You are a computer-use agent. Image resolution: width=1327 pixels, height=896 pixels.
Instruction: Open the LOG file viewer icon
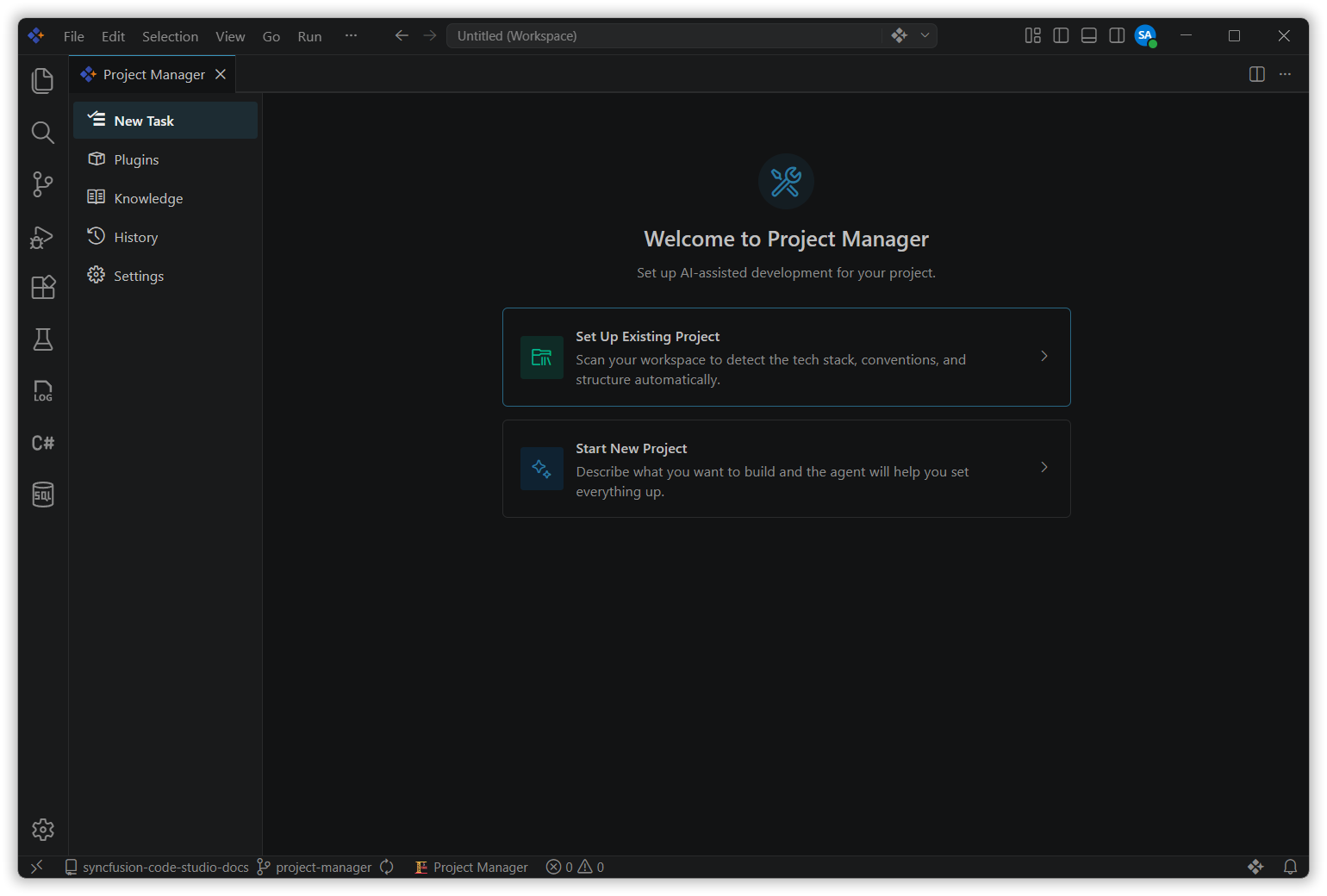[x=42, y=391]
